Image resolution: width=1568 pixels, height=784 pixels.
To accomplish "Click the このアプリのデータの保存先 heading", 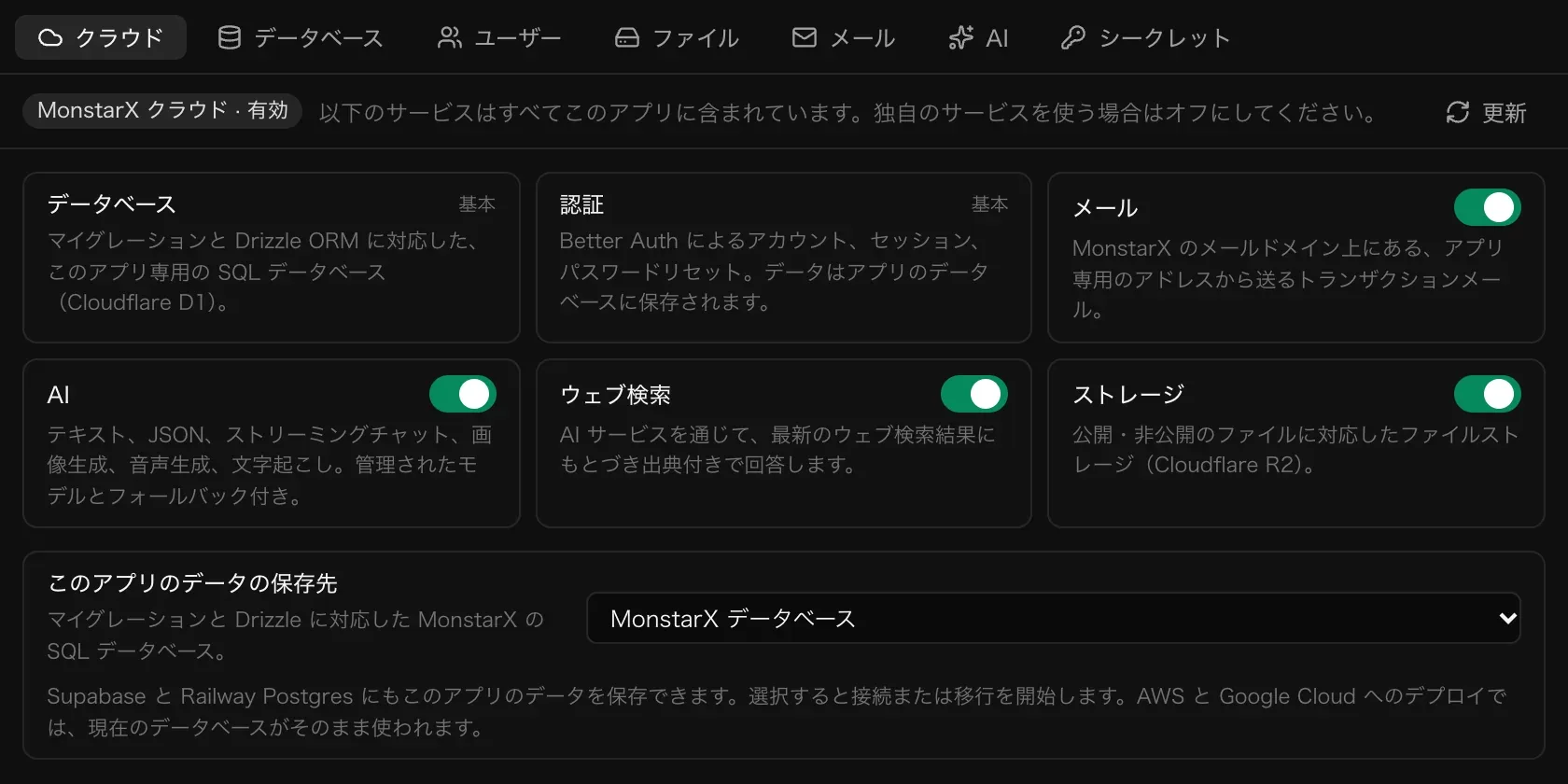I will (192, 583).
